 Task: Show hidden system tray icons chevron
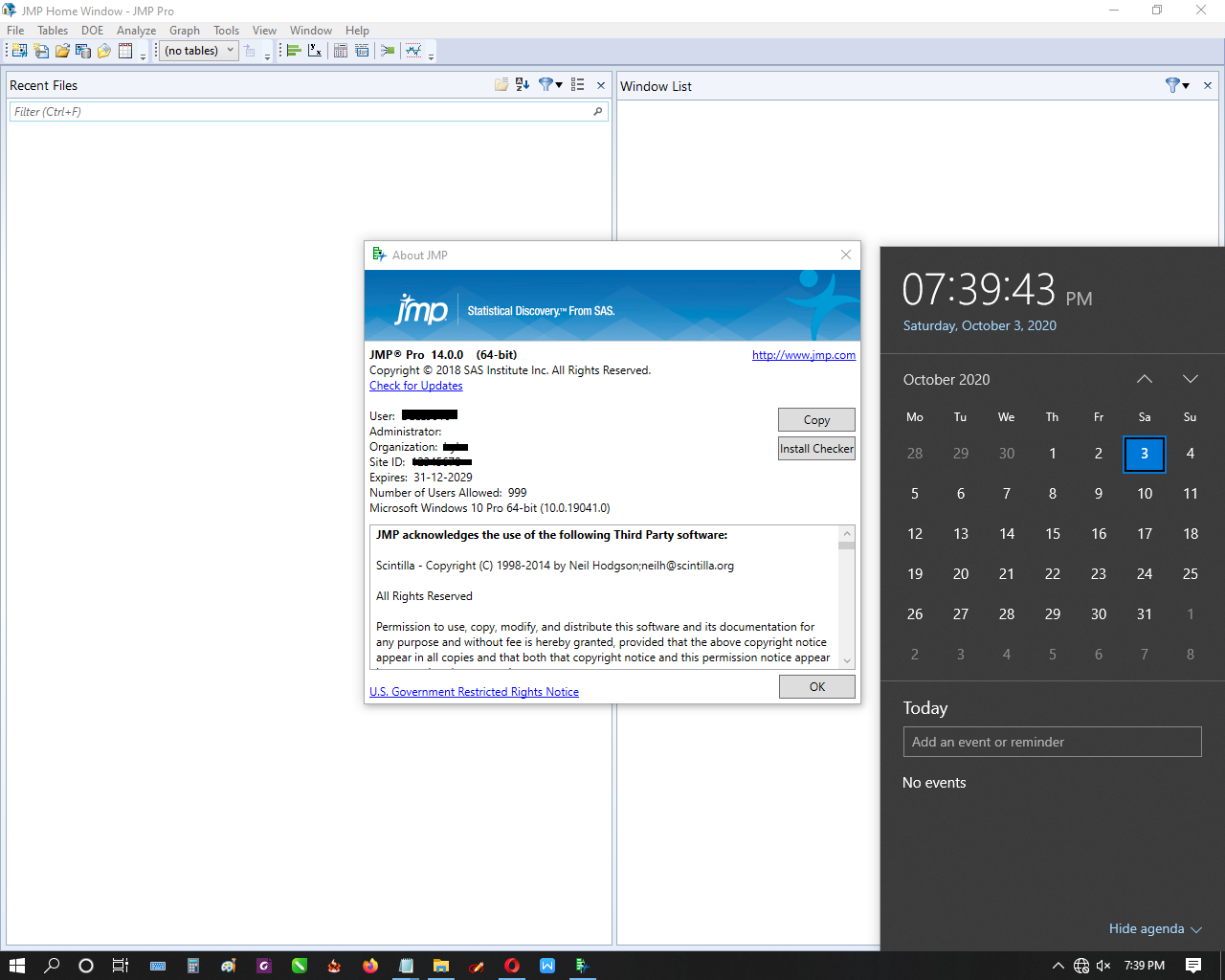[x=1058, y=966]
